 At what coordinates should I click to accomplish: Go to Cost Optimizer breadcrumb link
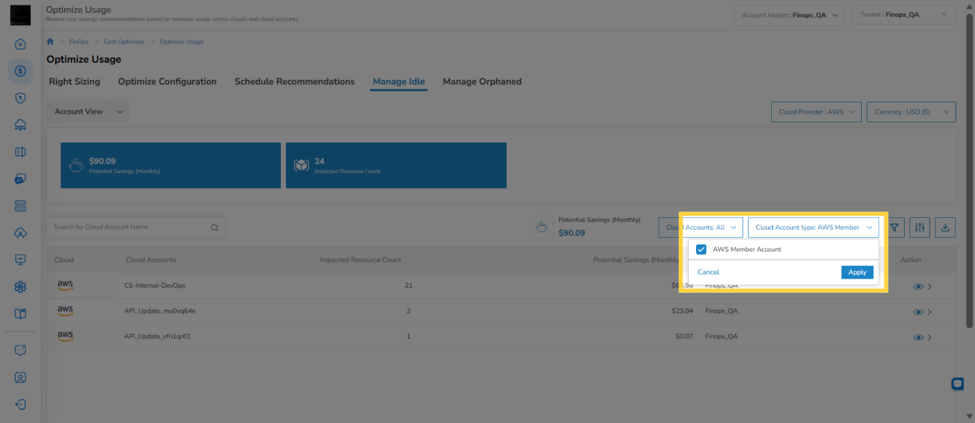click(x=124, y=42)
